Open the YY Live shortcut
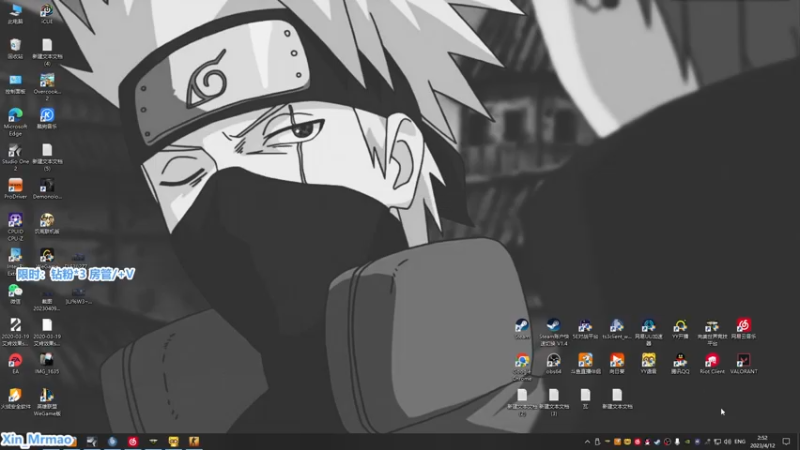This screenshot has height=450, width=800. 680,329
